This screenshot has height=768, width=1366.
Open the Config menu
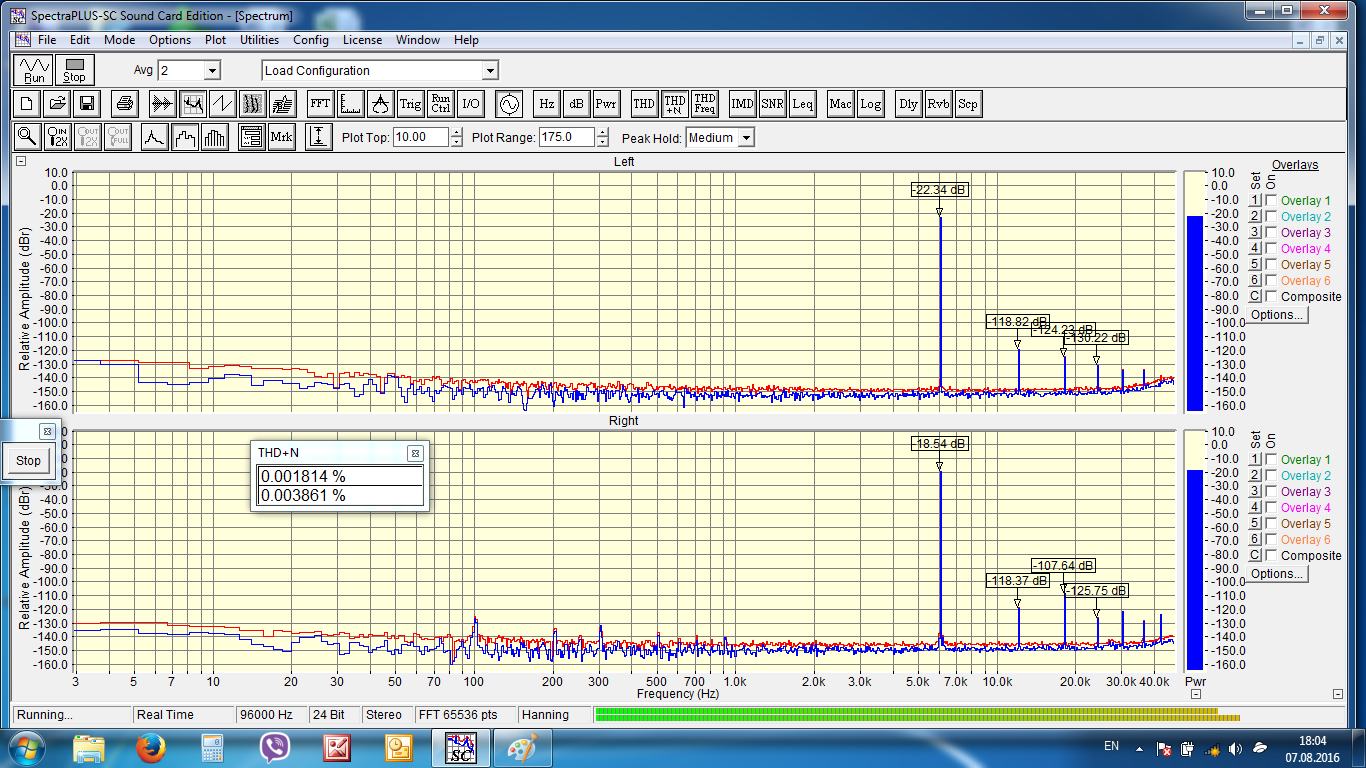311,40
